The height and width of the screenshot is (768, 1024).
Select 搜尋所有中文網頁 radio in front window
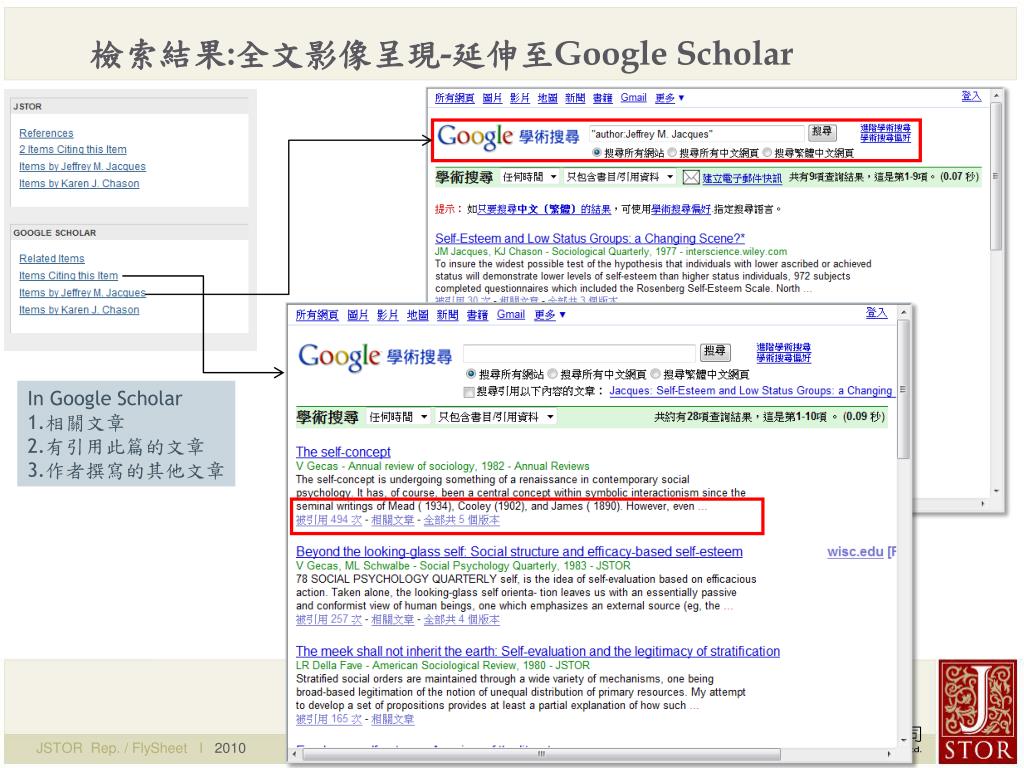click(x=552, y=374)
